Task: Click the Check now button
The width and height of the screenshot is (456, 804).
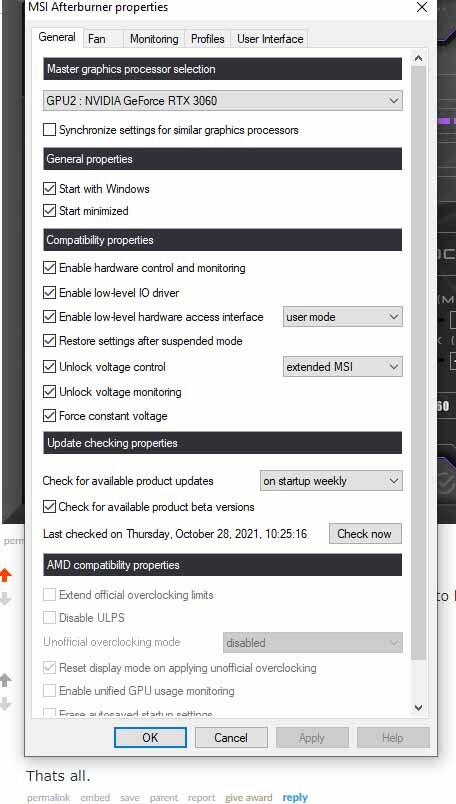Action: [x=365, y=534]
